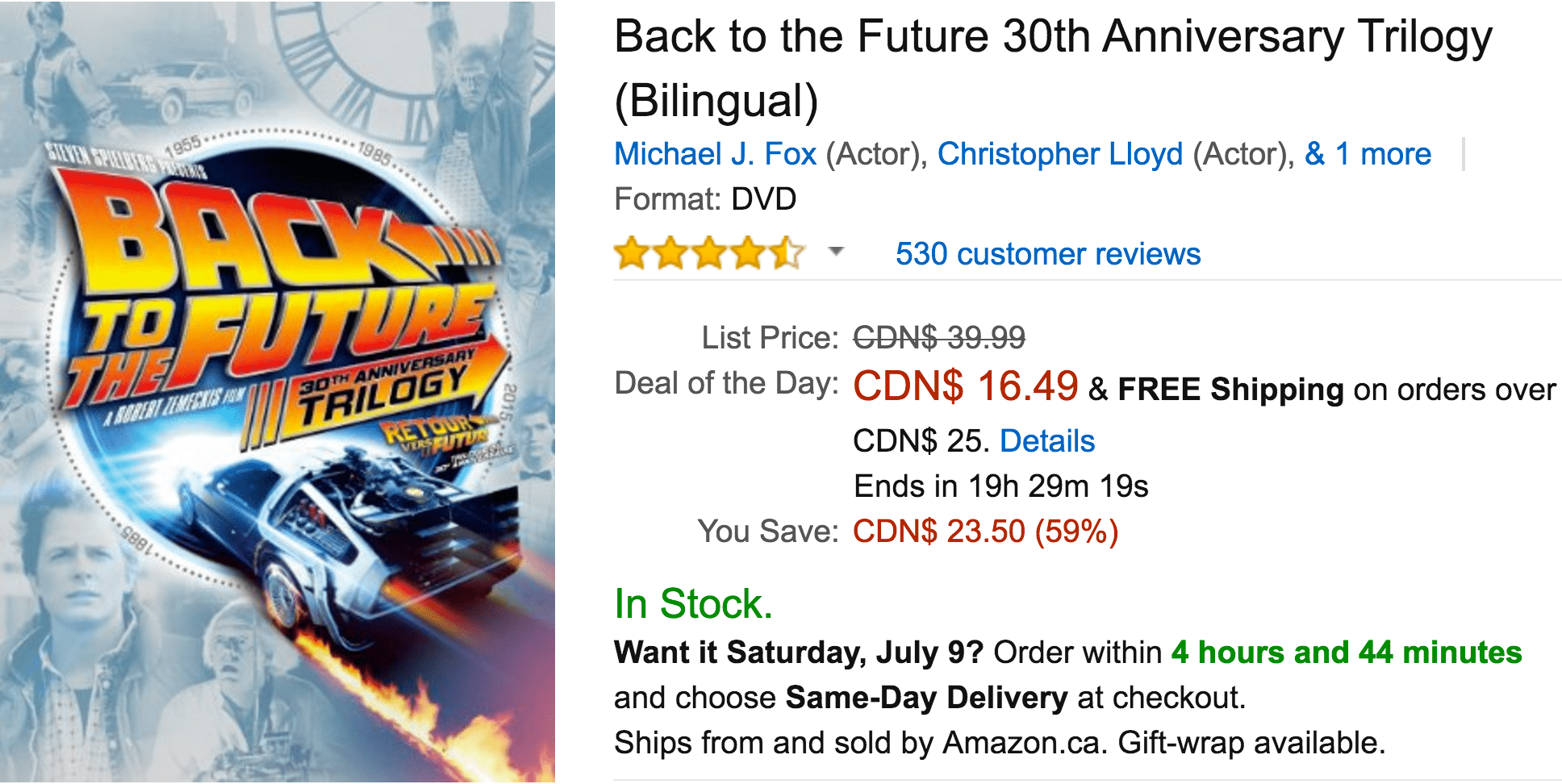Viewport: 1562px width, 784px height.
Task: Click the product title Back to the Future Trilogy
Action: pos(1054,69)
